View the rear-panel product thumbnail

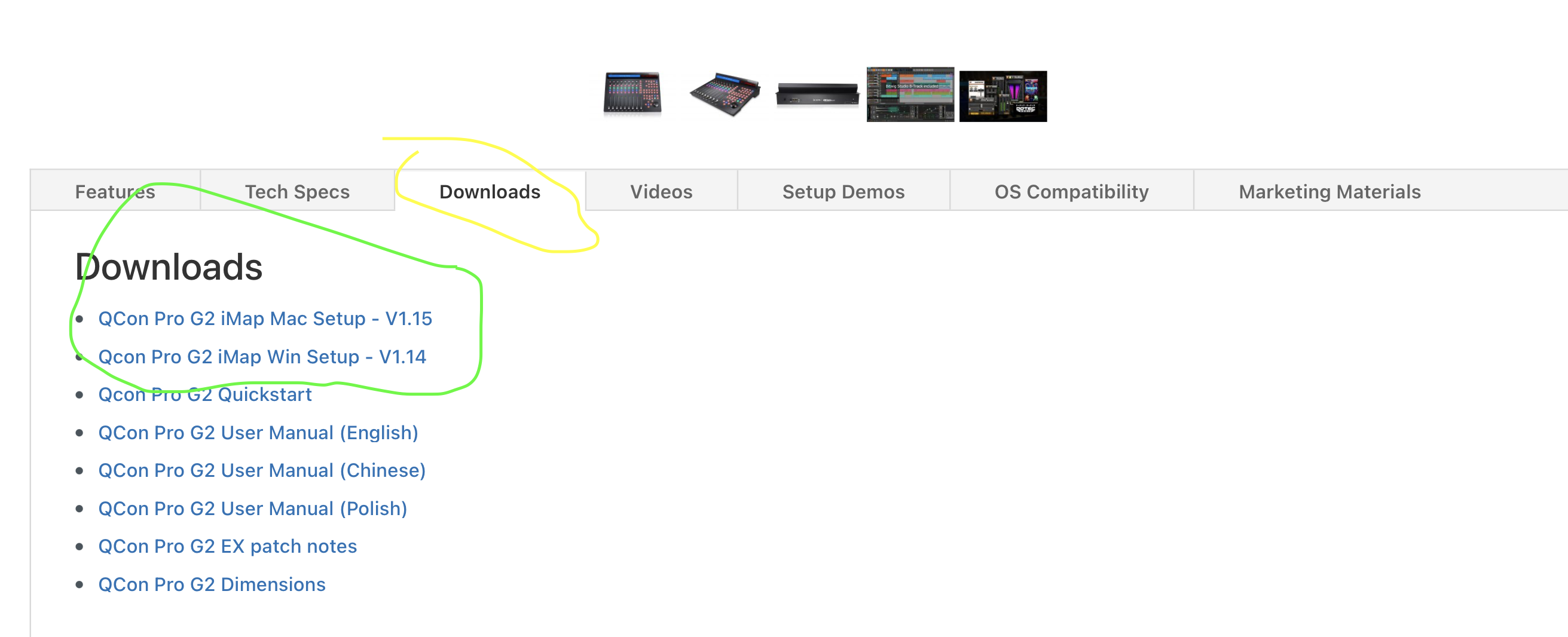818,95
